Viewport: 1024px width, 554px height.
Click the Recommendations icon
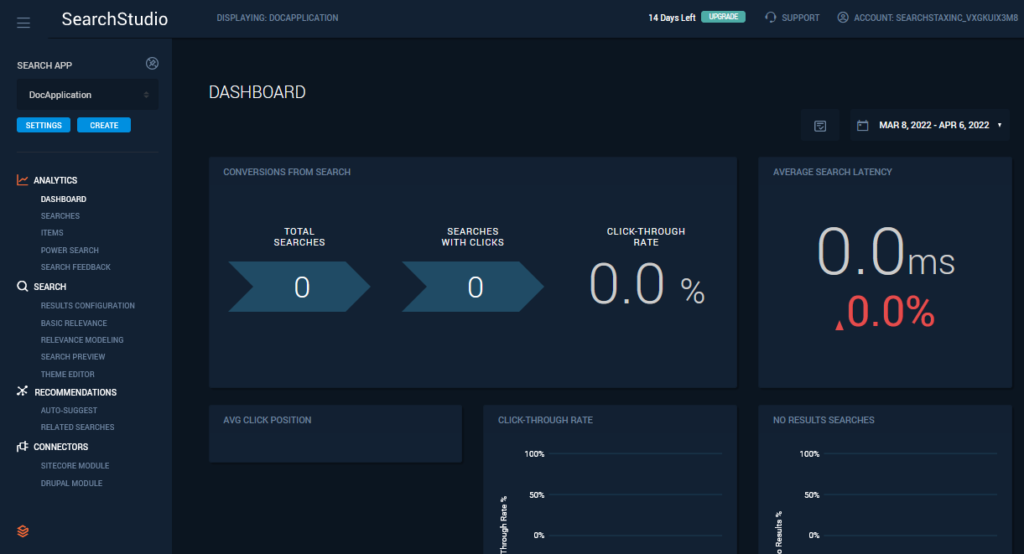tap(22, 391)
